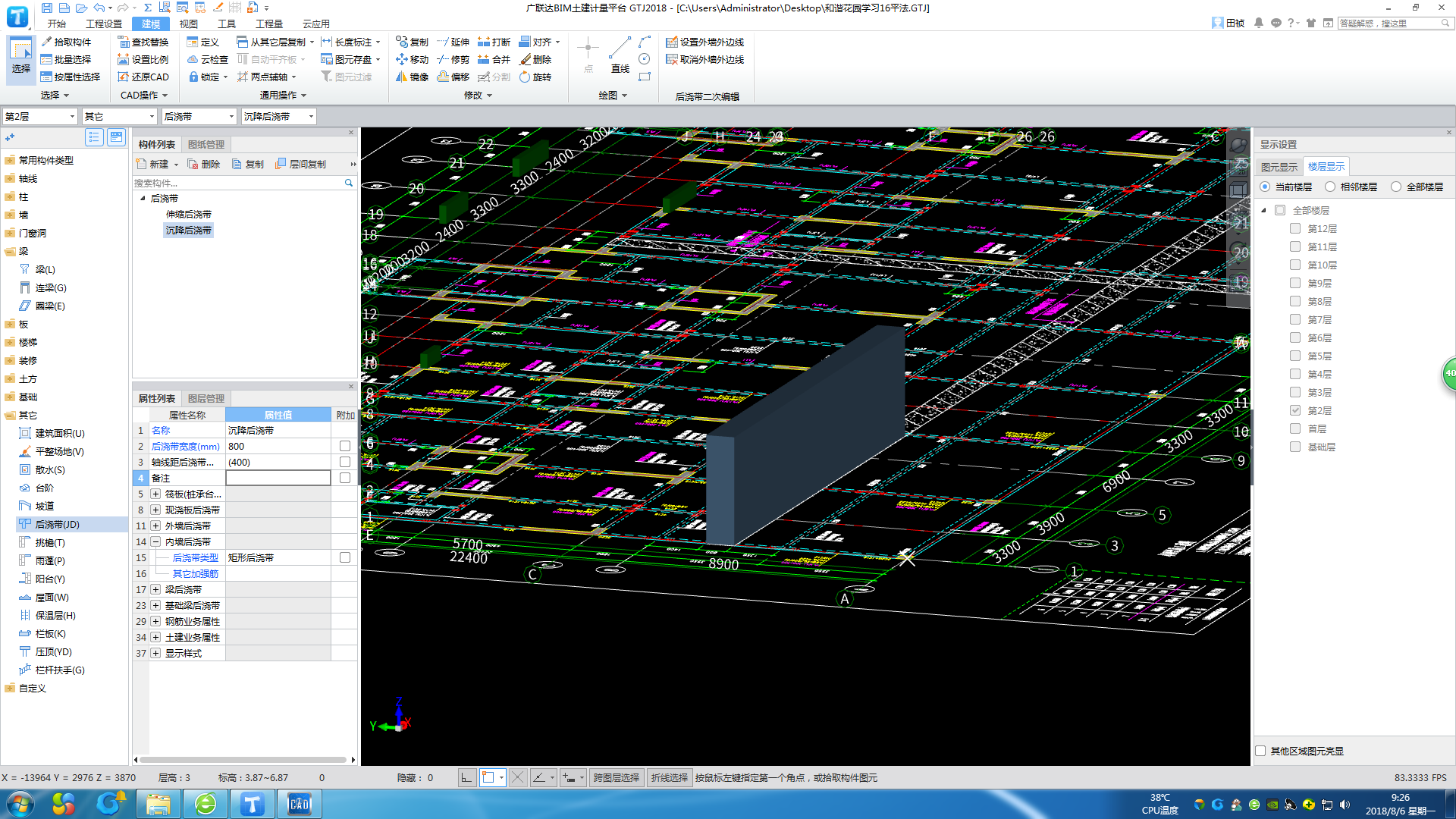Select the 直线 line drawing tool
Viewport: 1456px width, 819px height.
tap(620, 55)
